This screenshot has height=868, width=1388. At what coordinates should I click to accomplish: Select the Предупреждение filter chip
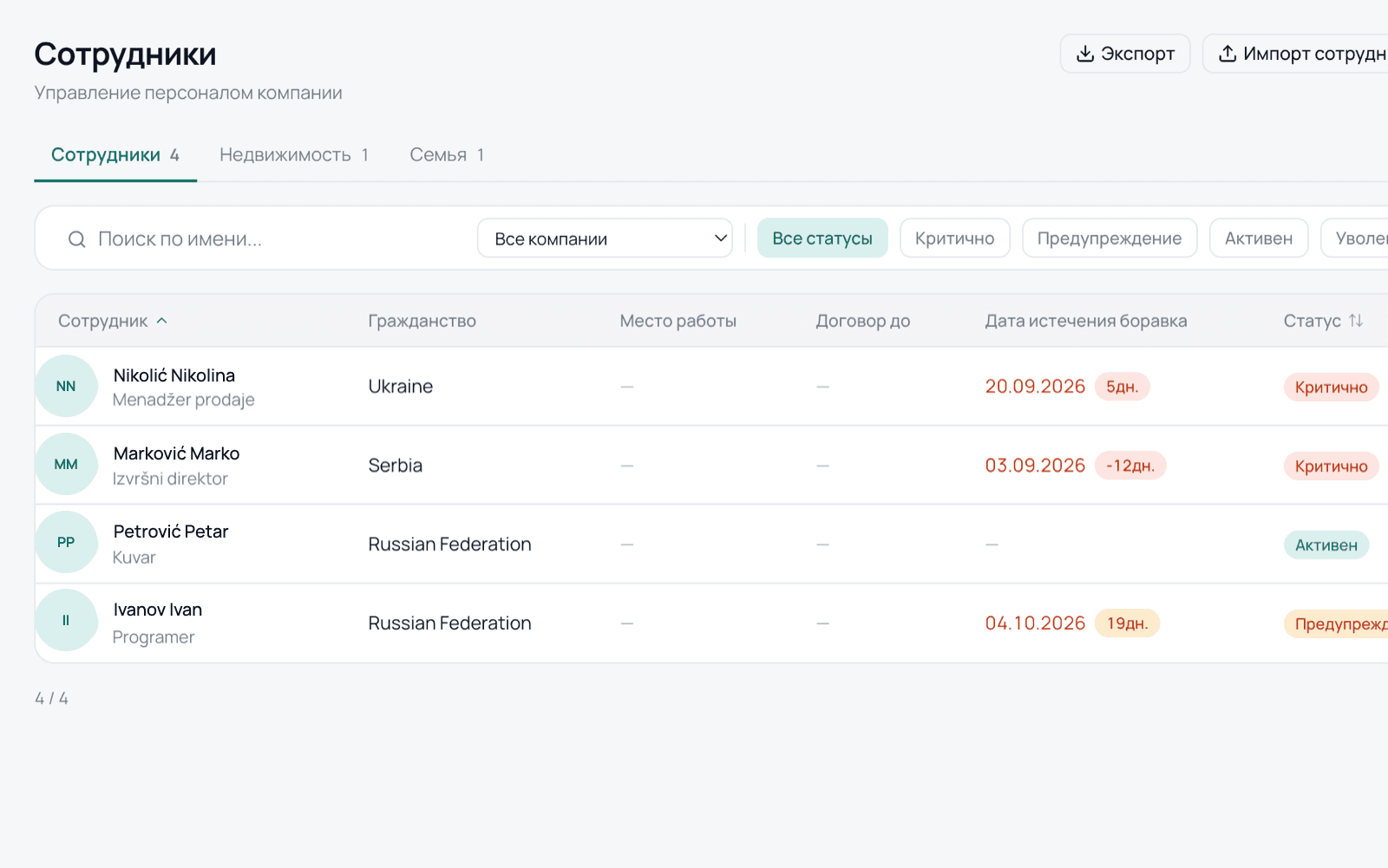pos(1110,238)
